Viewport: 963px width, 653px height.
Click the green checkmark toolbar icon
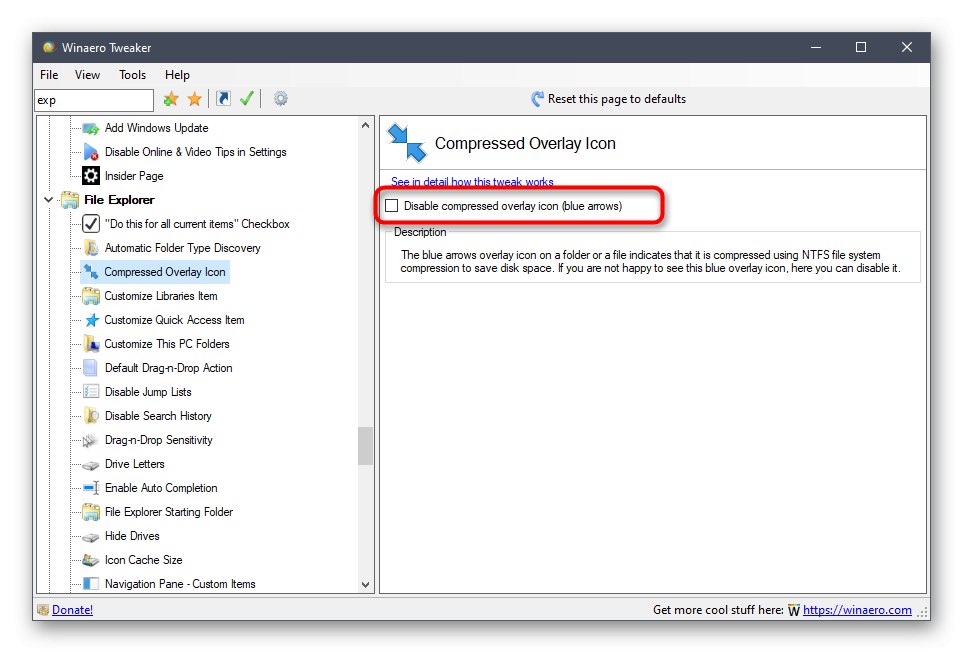pyautogui.click(x=247, y=98)
